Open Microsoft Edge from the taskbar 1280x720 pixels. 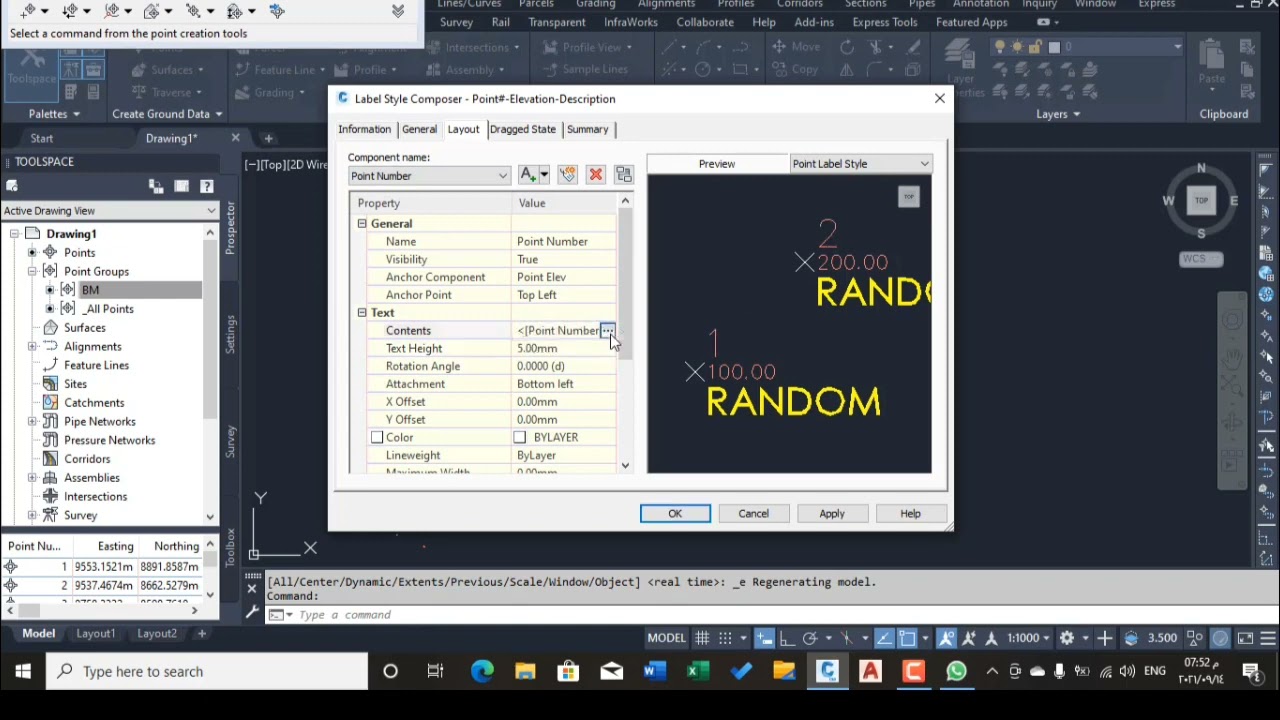[482, 672]
